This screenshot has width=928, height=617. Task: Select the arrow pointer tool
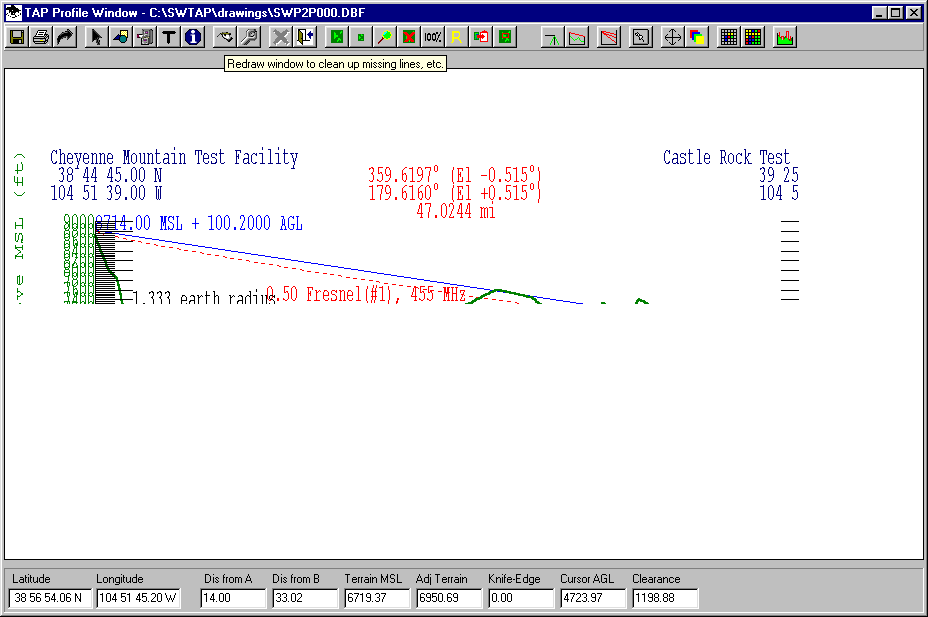point(96,37)
